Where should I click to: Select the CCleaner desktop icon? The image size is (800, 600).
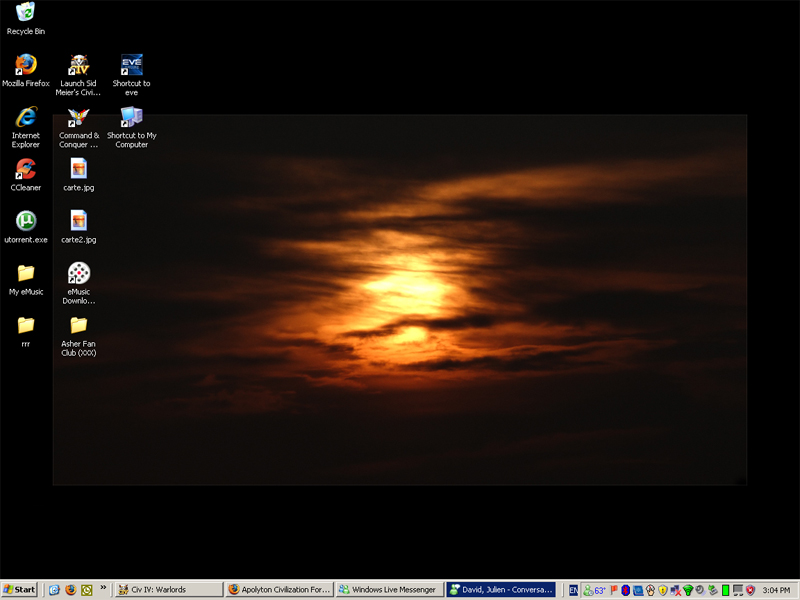pos(26,169)
